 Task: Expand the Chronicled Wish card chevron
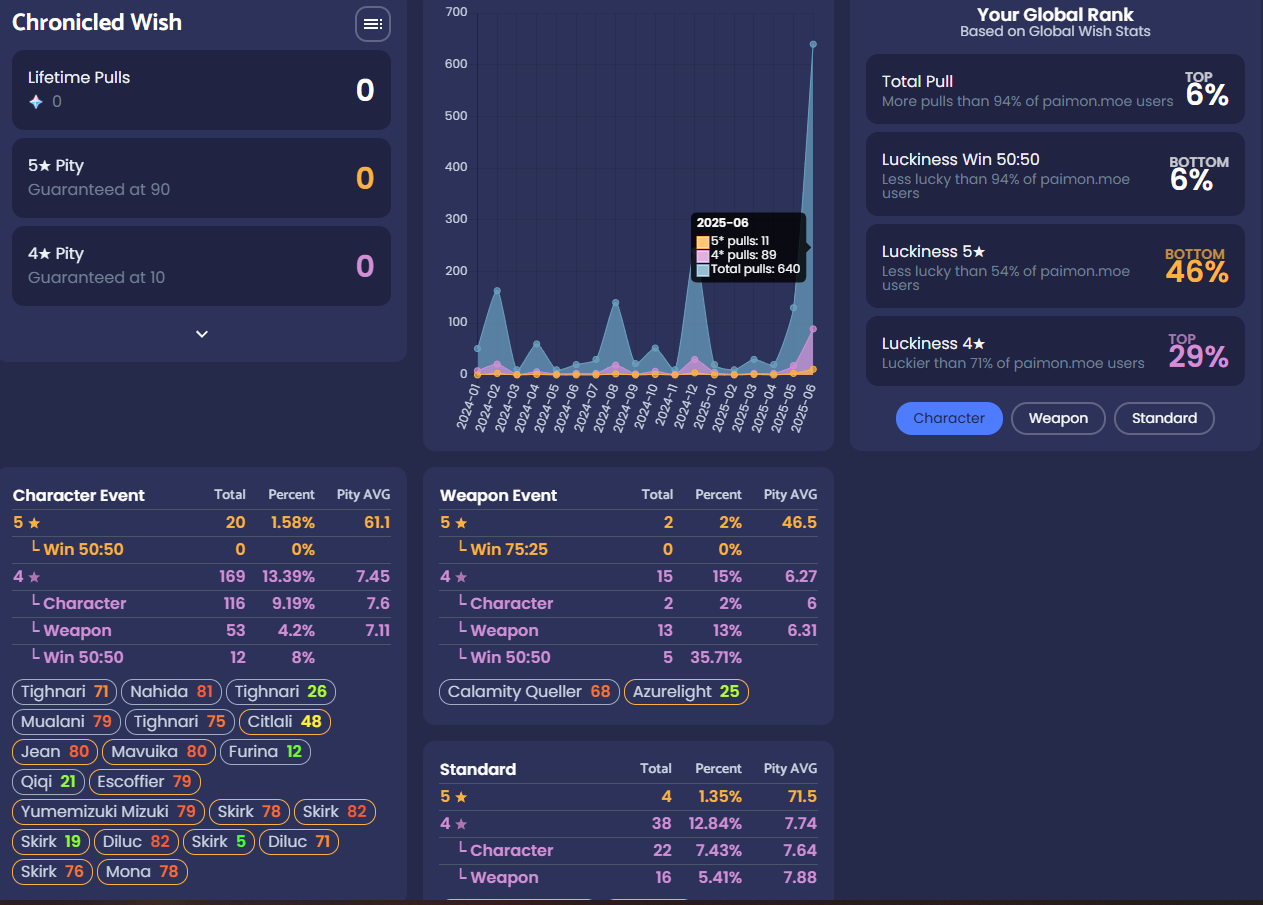(x=202, y=334)
